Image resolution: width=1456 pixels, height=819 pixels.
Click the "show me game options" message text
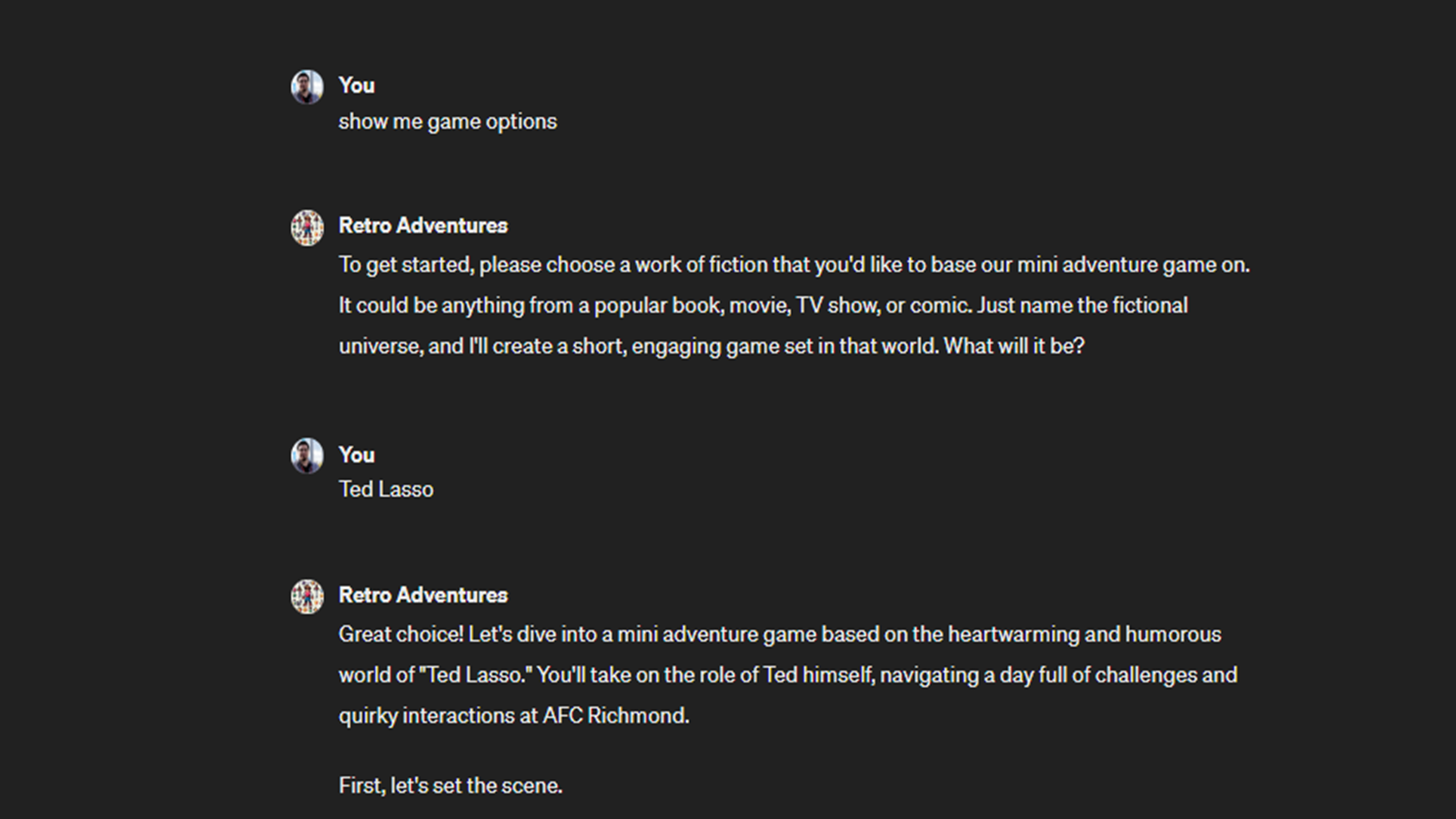[x=448, y=122]
